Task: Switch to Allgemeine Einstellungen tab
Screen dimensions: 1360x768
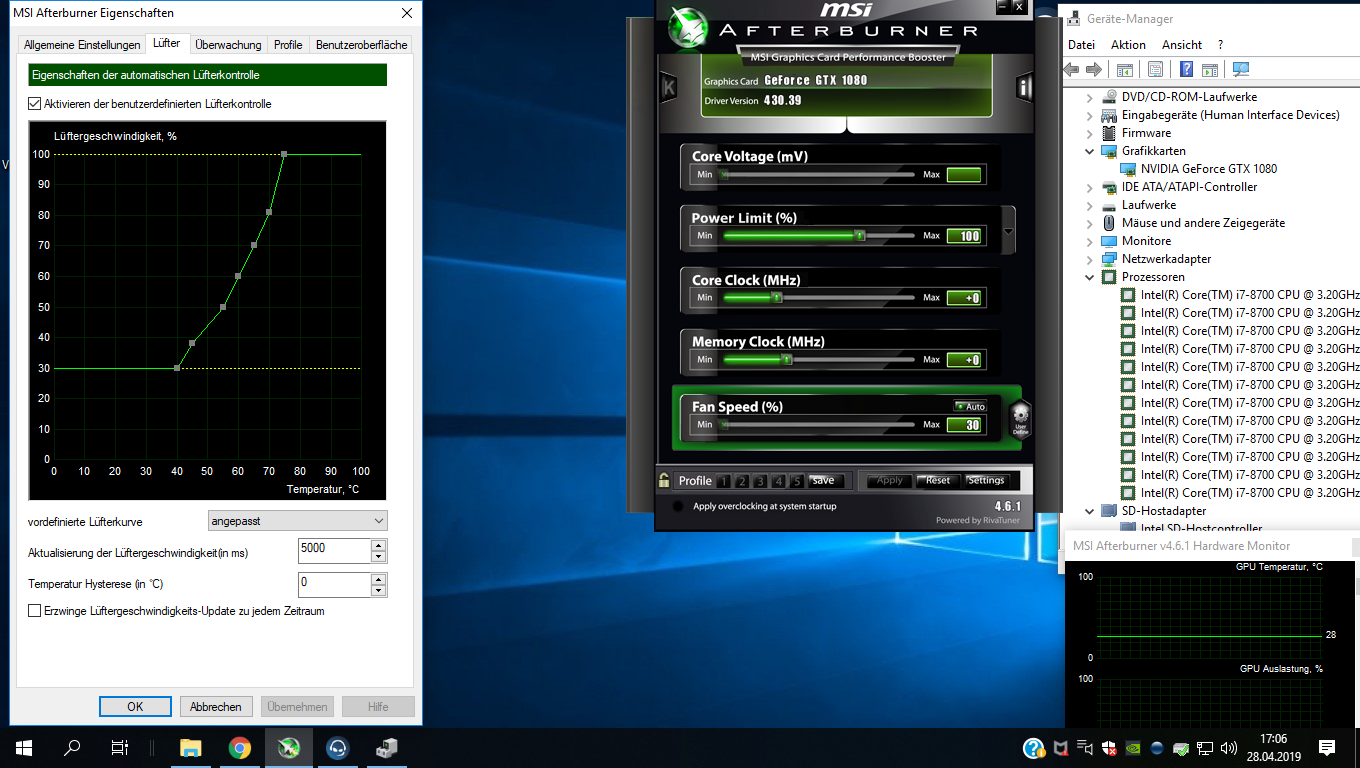Action: coord(82,45)
